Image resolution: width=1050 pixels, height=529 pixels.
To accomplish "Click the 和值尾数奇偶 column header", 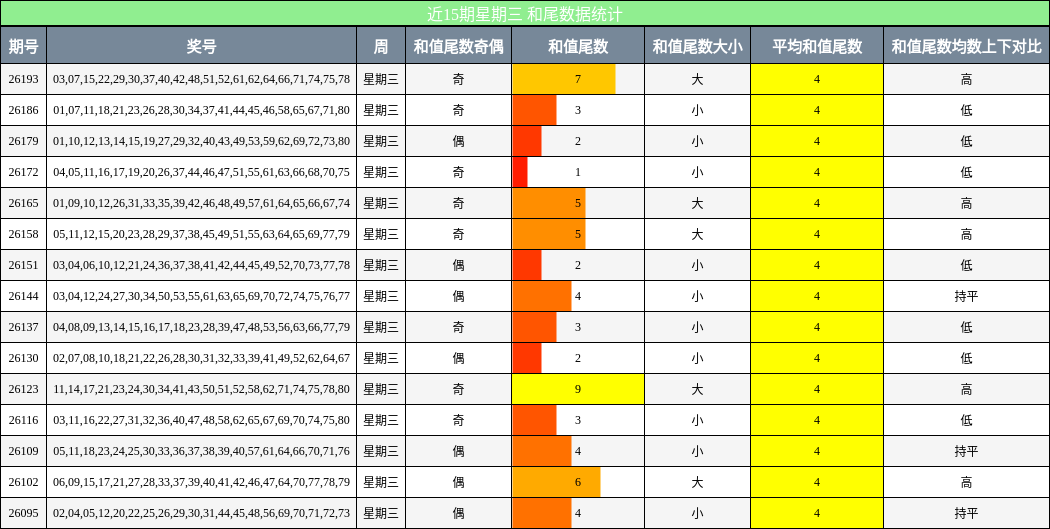I will (x=458, y=46).
